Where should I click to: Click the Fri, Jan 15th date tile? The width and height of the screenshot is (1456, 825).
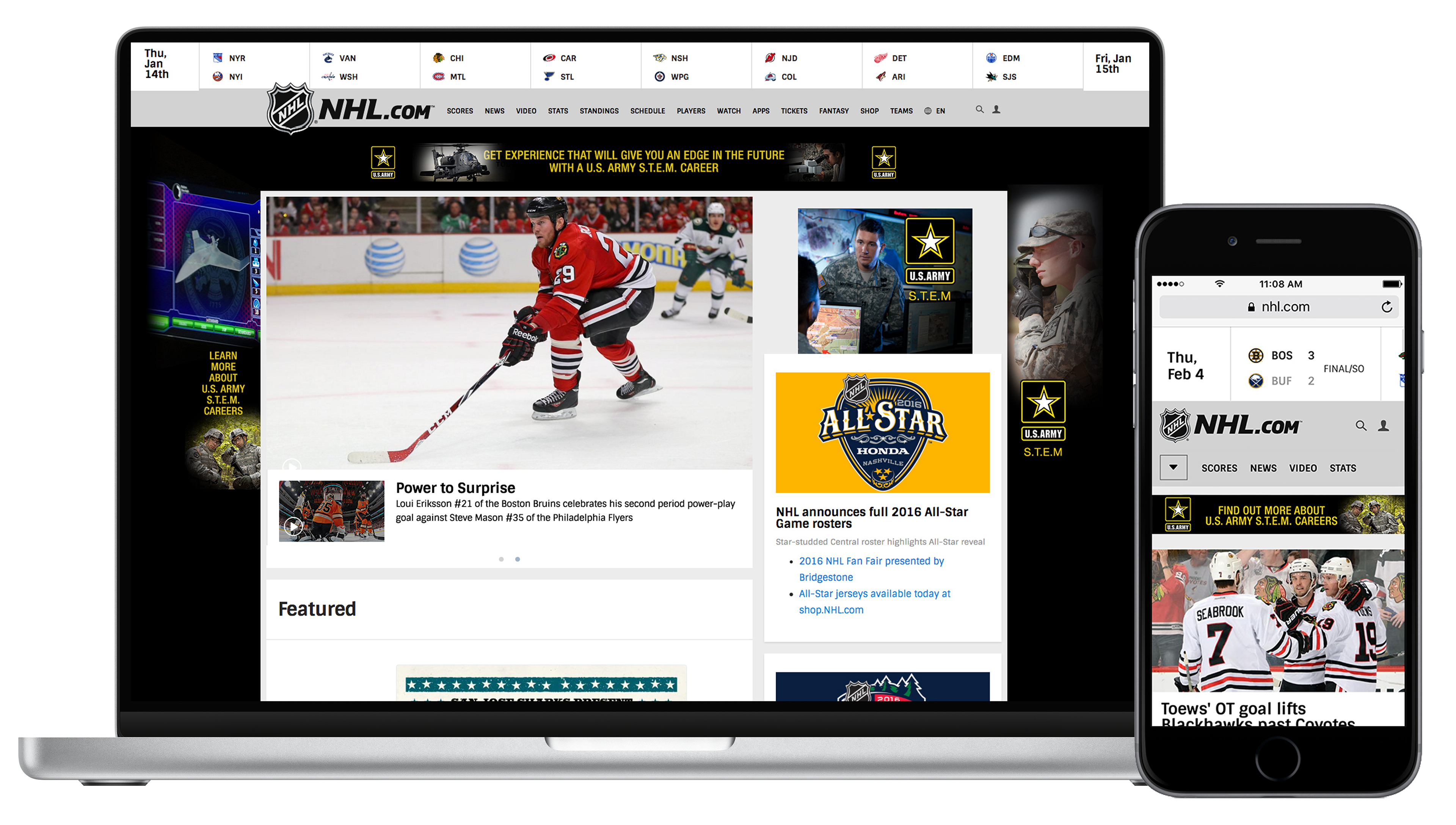click(x=1113, y=64)
